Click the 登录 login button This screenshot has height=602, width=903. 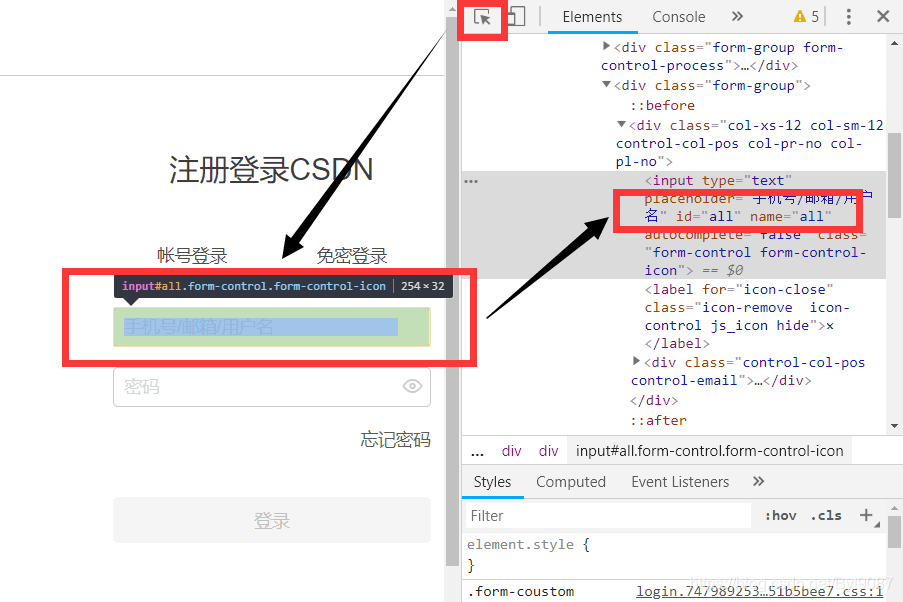pyautogui.click(x=272, y=520)
